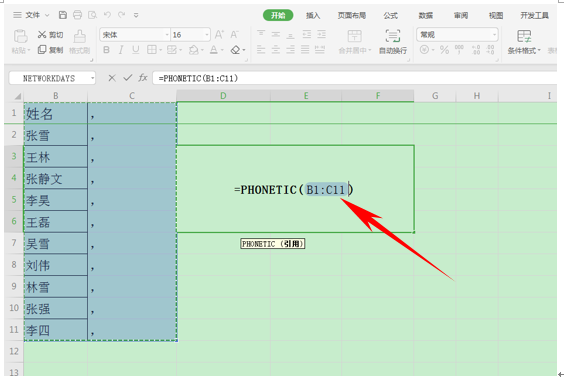This screenshot has height=383, width=564.
Task: Expand the font size 16 dropdown
Action: 207,35
